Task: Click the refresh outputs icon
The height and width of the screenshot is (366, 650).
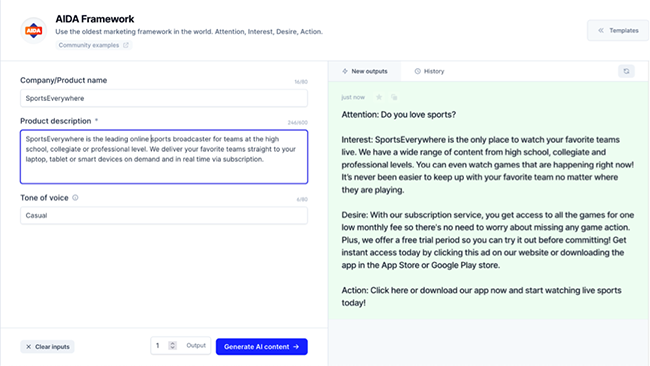Action: tap(626, 71)
